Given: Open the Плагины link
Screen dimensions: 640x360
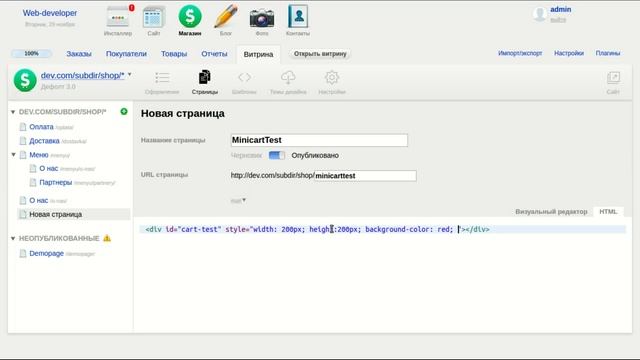Looking at the screenshot, I should coord(608,53).
